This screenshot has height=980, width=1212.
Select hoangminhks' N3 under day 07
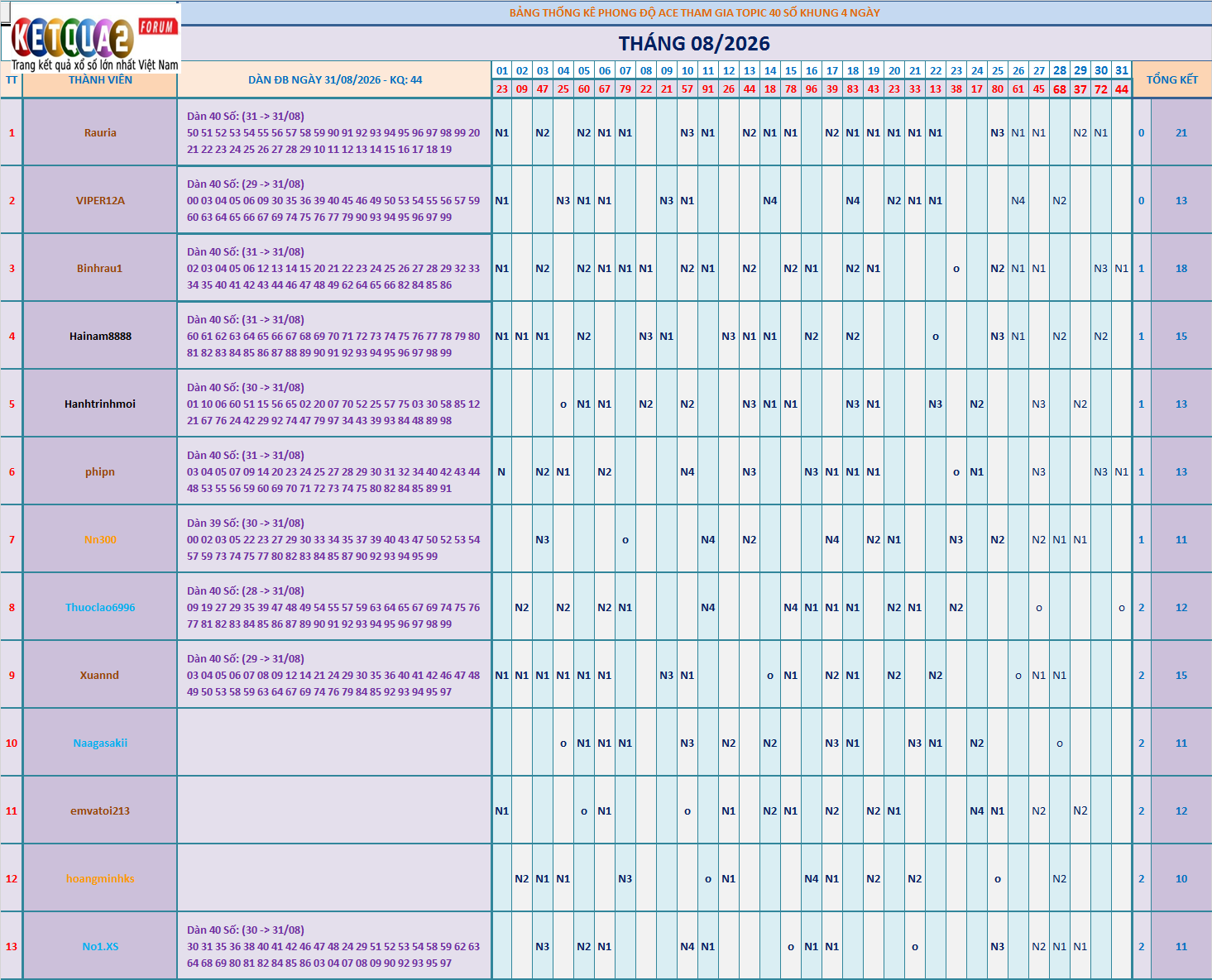pyautogui.click(x=625, y=879)
